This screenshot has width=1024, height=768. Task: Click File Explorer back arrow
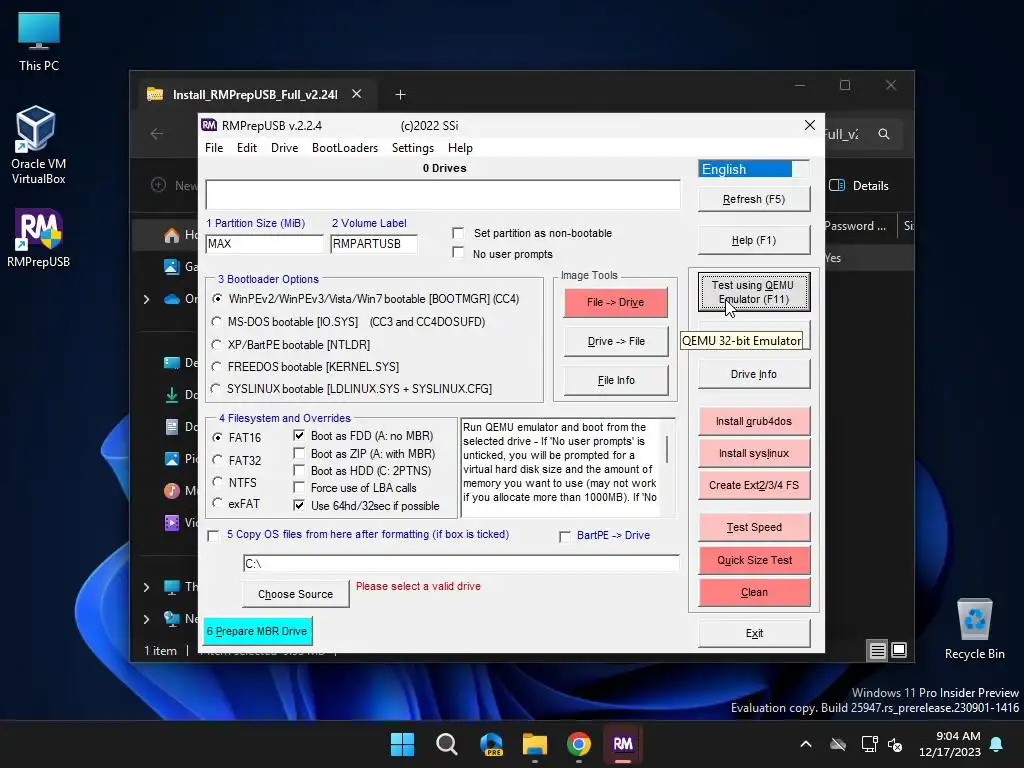[x=157, y=134]
